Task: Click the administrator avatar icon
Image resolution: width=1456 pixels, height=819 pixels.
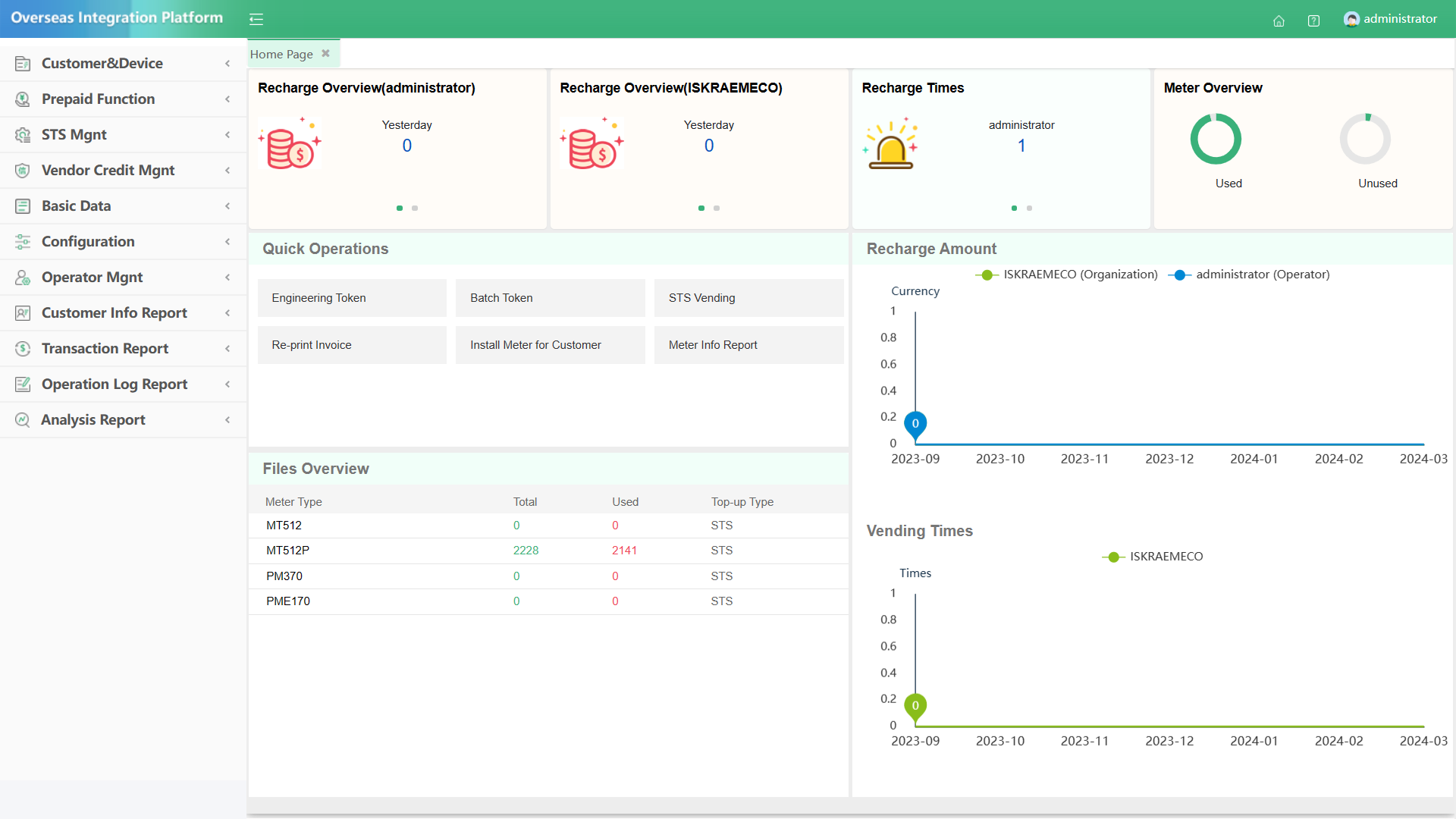Action: [1351, 19]
